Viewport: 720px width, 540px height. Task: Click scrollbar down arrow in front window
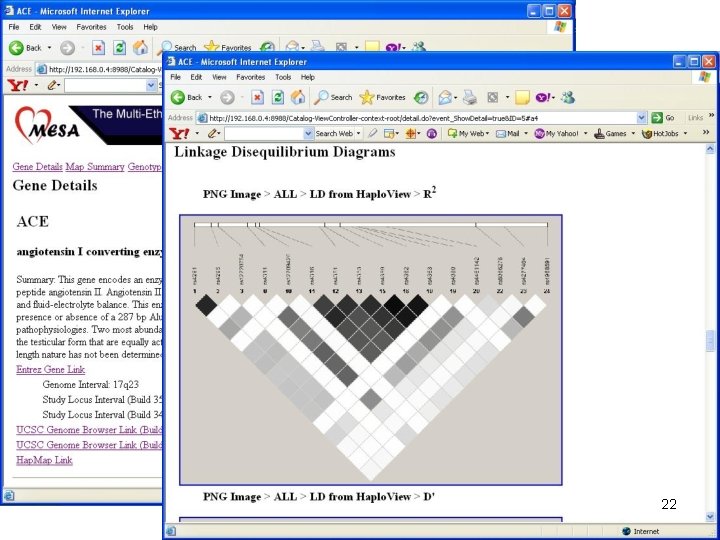pyautogui.click(x=710, y=517)
